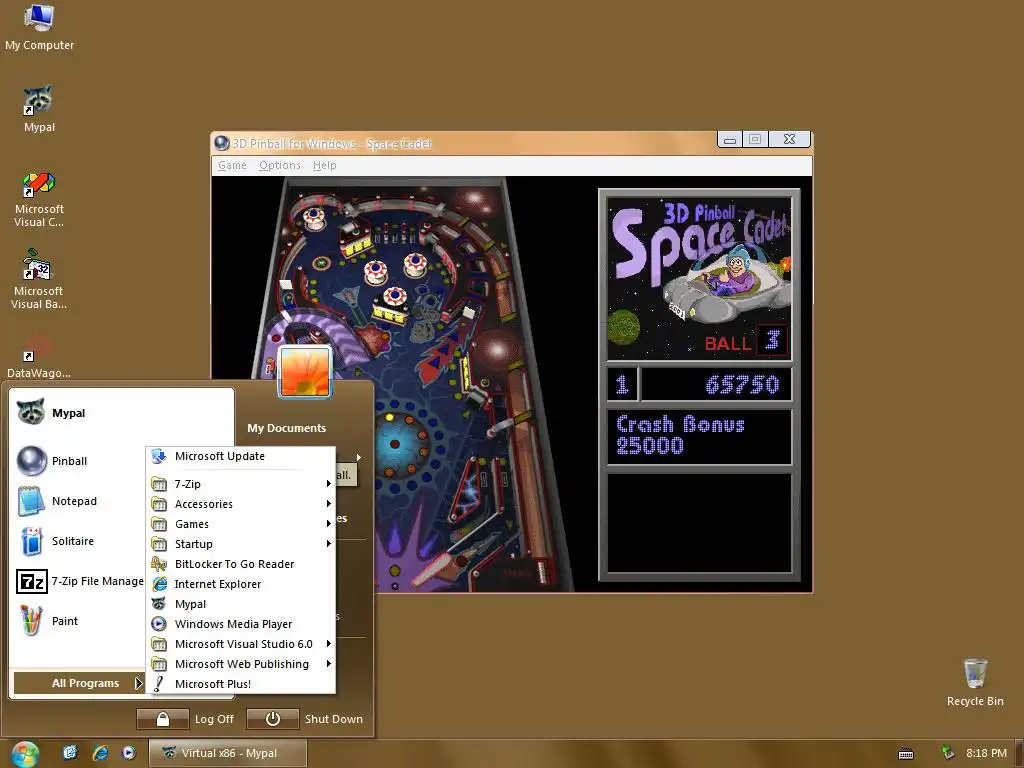Screen dimensions: 1024x768
Task: Click the padlock Log Off button
Action: 163,719
